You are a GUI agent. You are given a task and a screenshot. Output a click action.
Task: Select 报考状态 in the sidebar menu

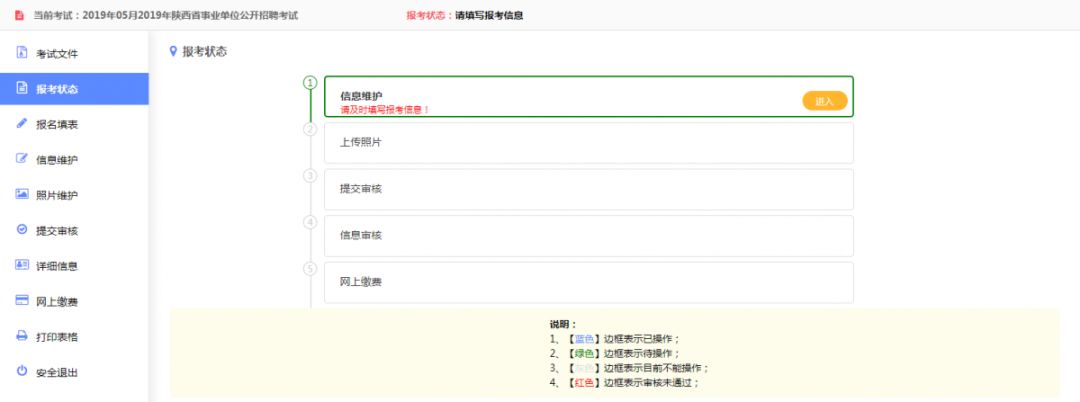(74, 89)
